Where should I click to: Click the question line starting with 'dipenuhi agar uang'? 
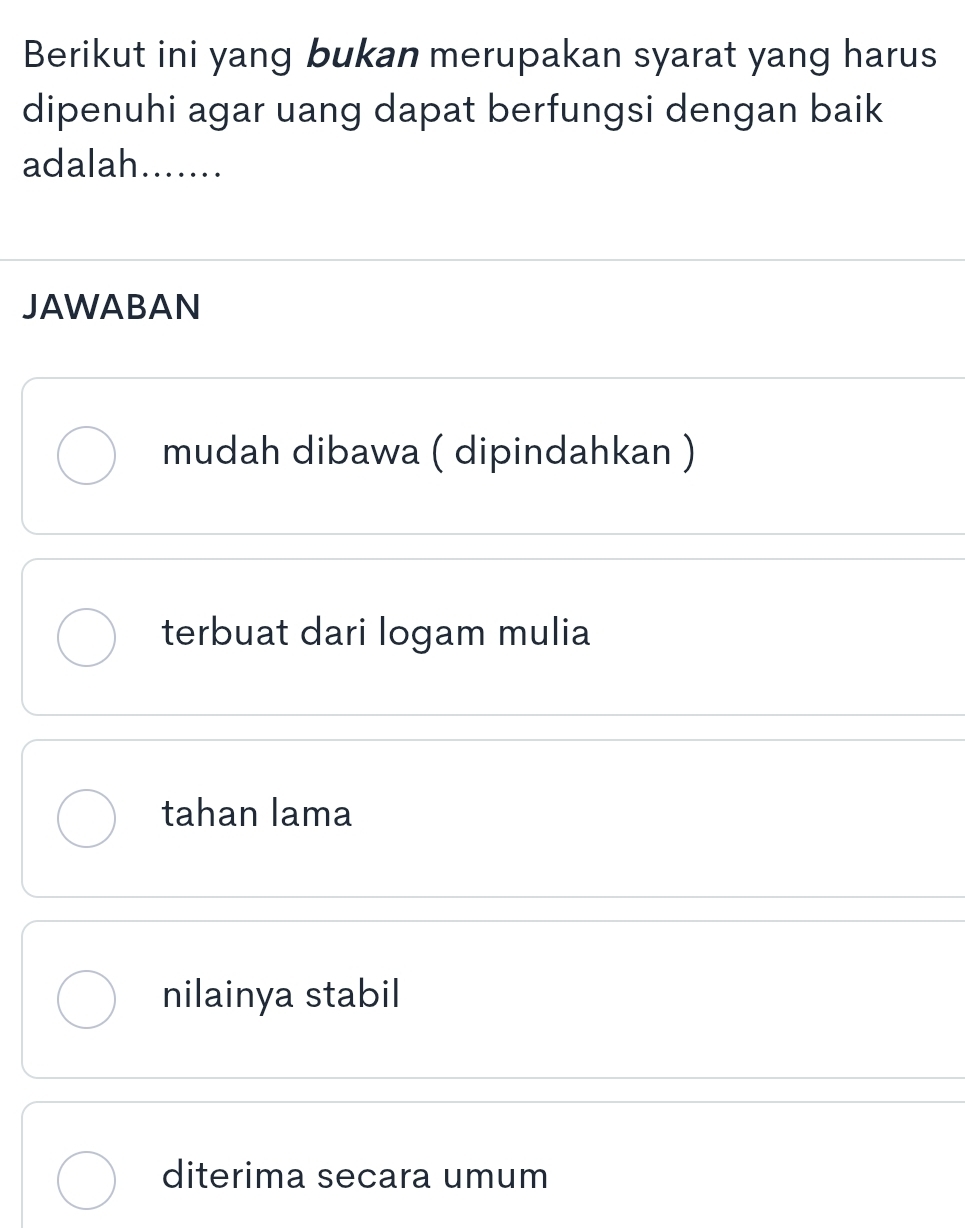click(x=454, y=109)
